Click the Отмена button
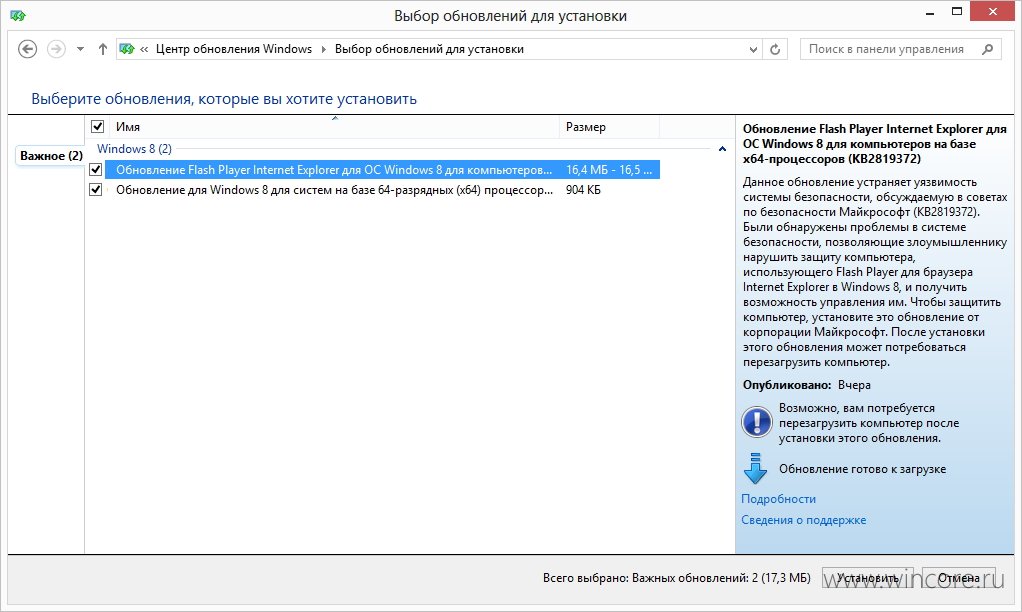Screen dimensions: 1022x612 coord(959,578)
